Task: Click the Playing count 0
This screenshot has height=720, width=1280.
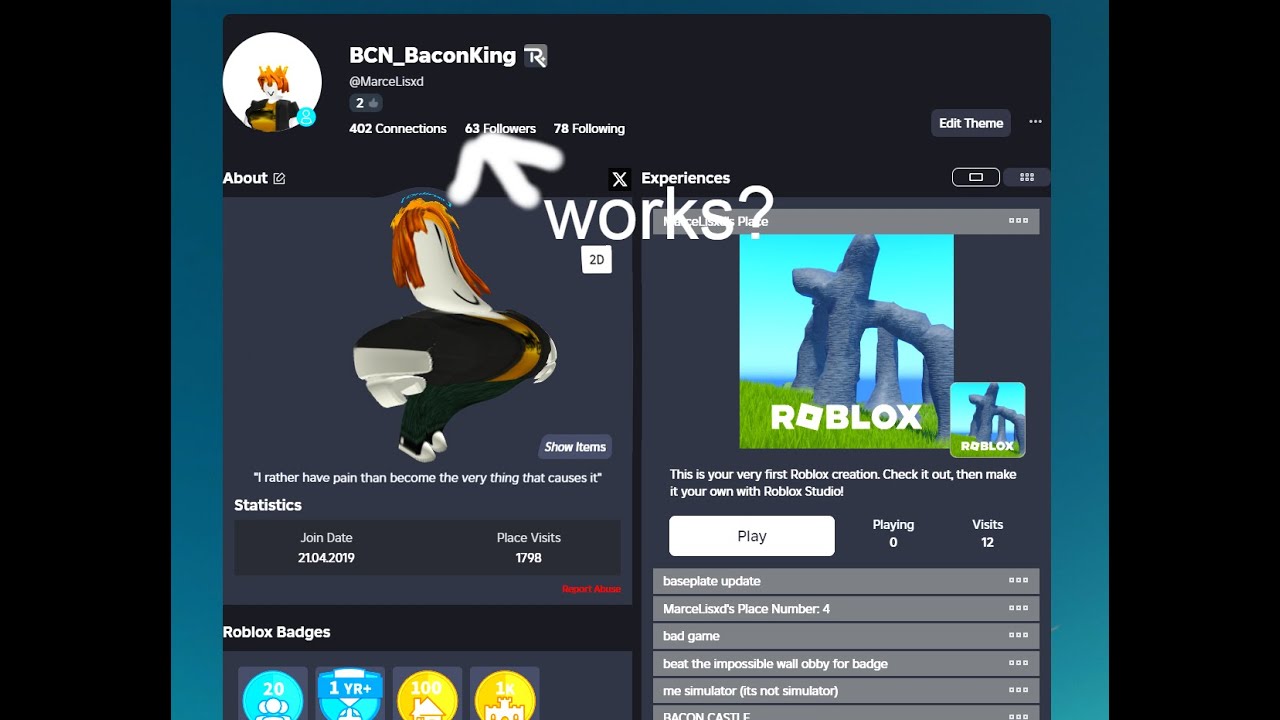Action: tap(893, 542)
